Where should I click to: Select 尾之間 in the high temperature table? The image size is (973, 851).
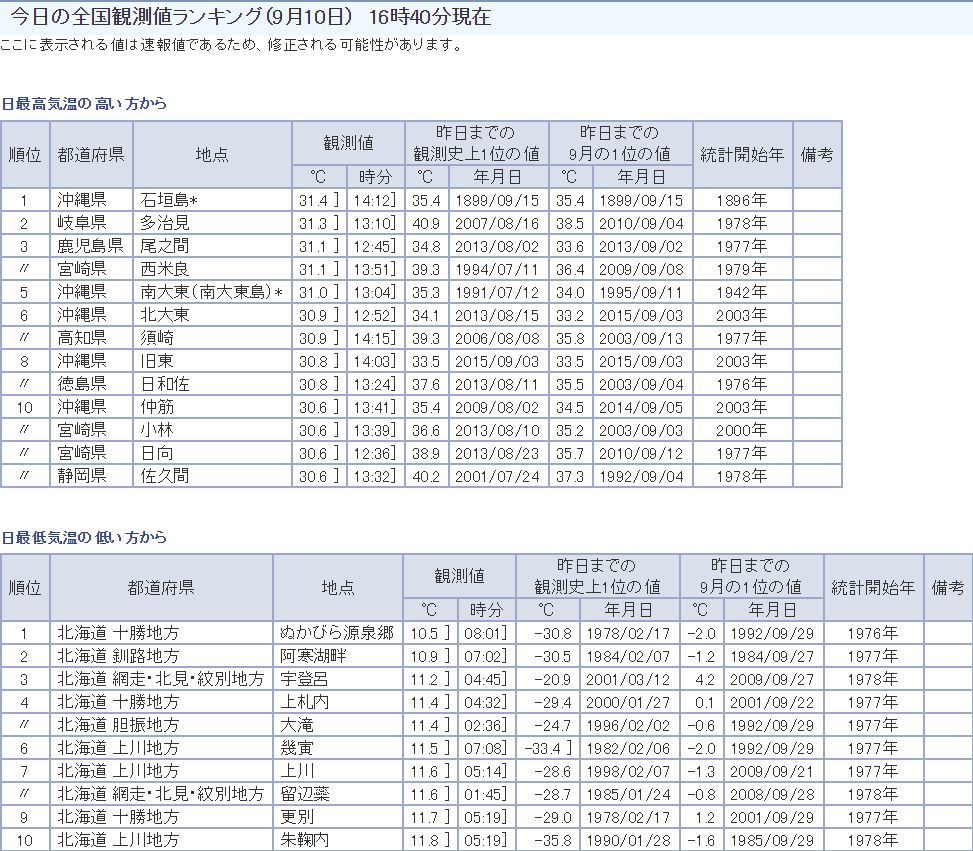click(165, 246)
